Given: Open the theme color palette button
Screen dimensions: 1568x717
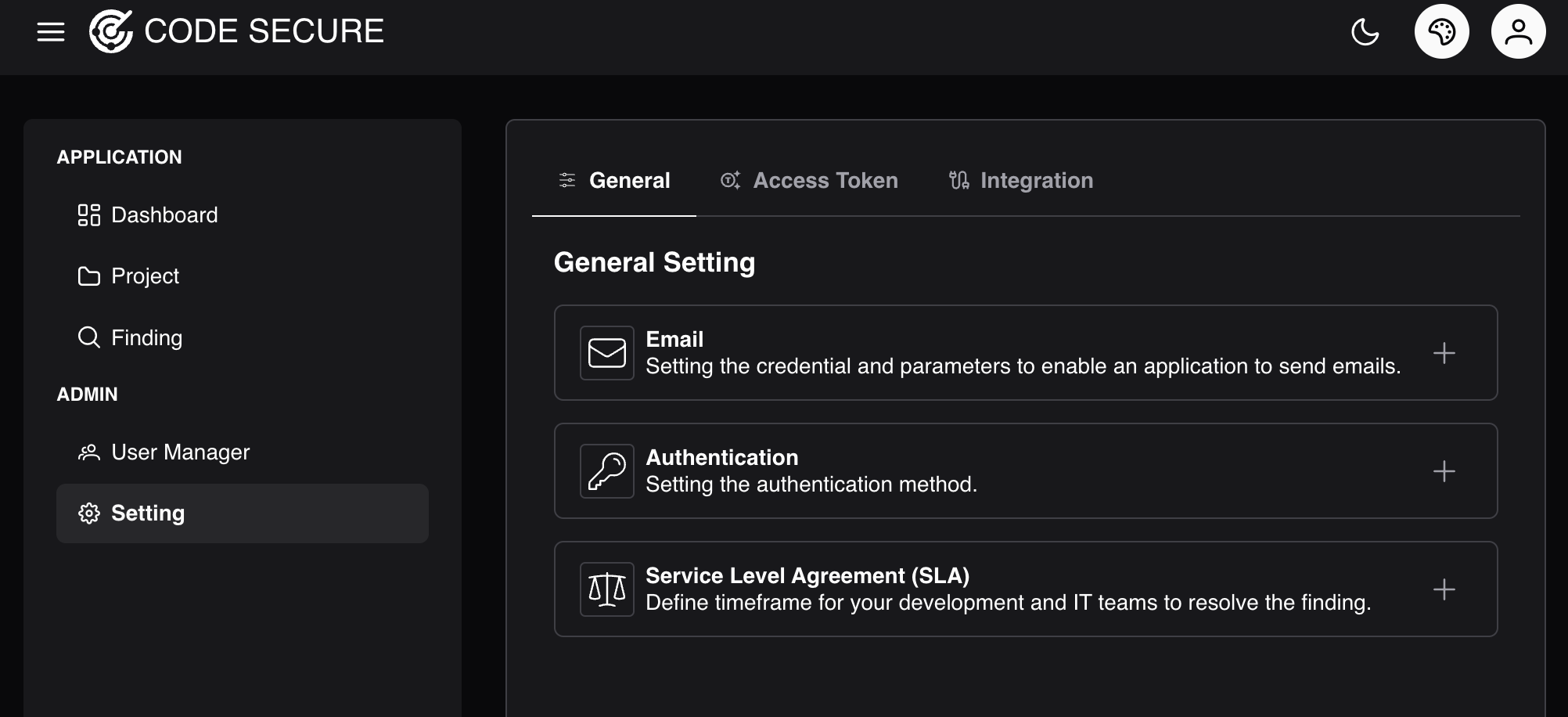Looking at the screenshot, I should (1442, 31).
